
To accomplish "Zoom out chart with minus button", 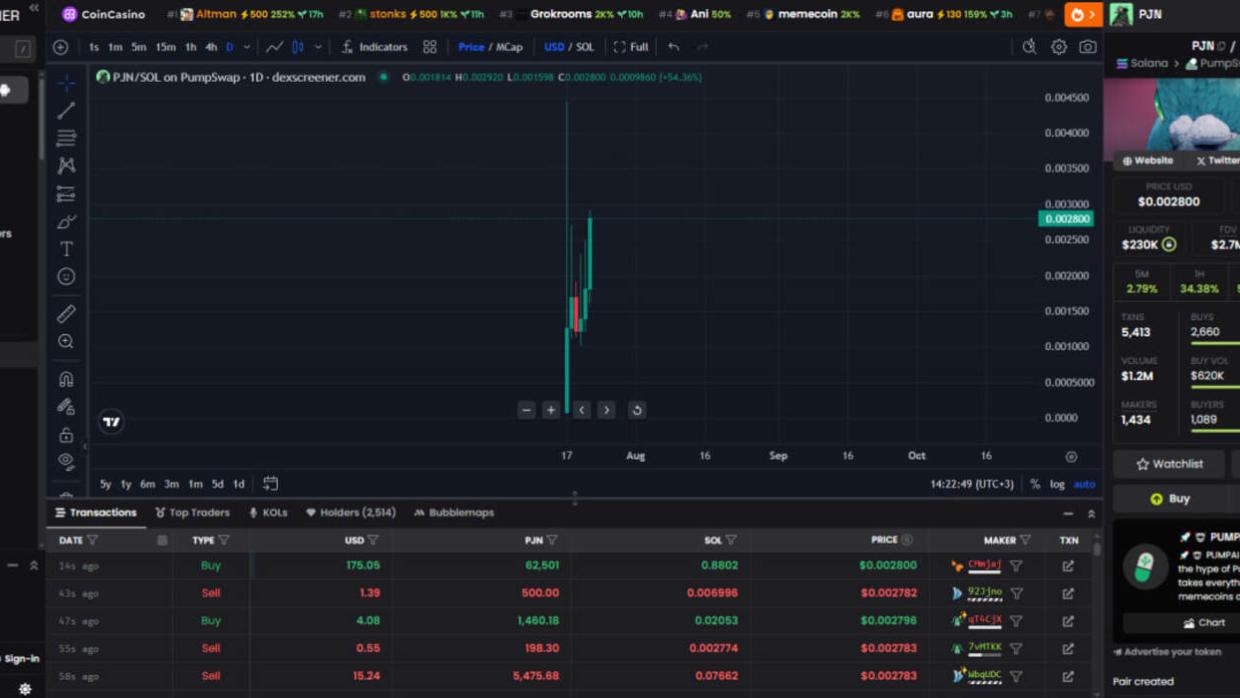I will coord(527,410).
